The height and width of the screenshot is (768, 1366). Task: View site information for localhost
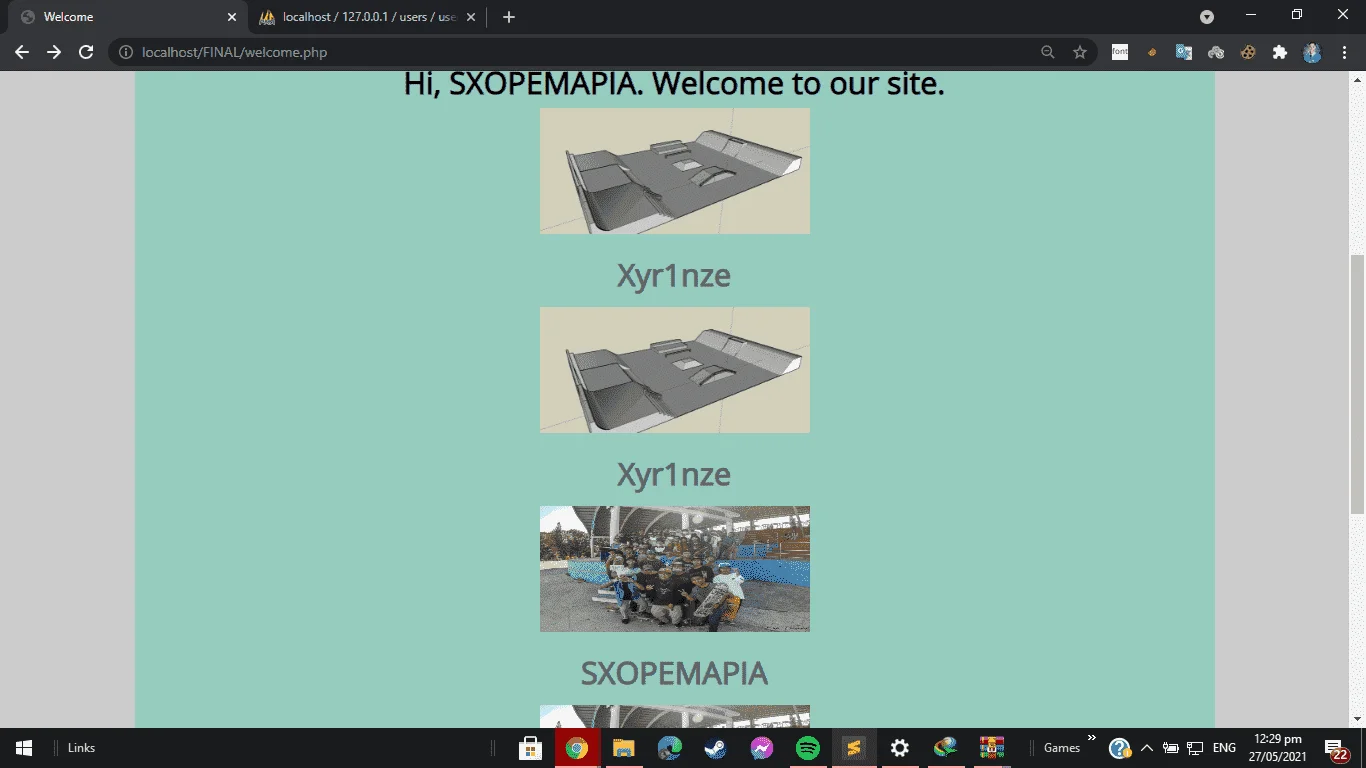coord(126,52)
